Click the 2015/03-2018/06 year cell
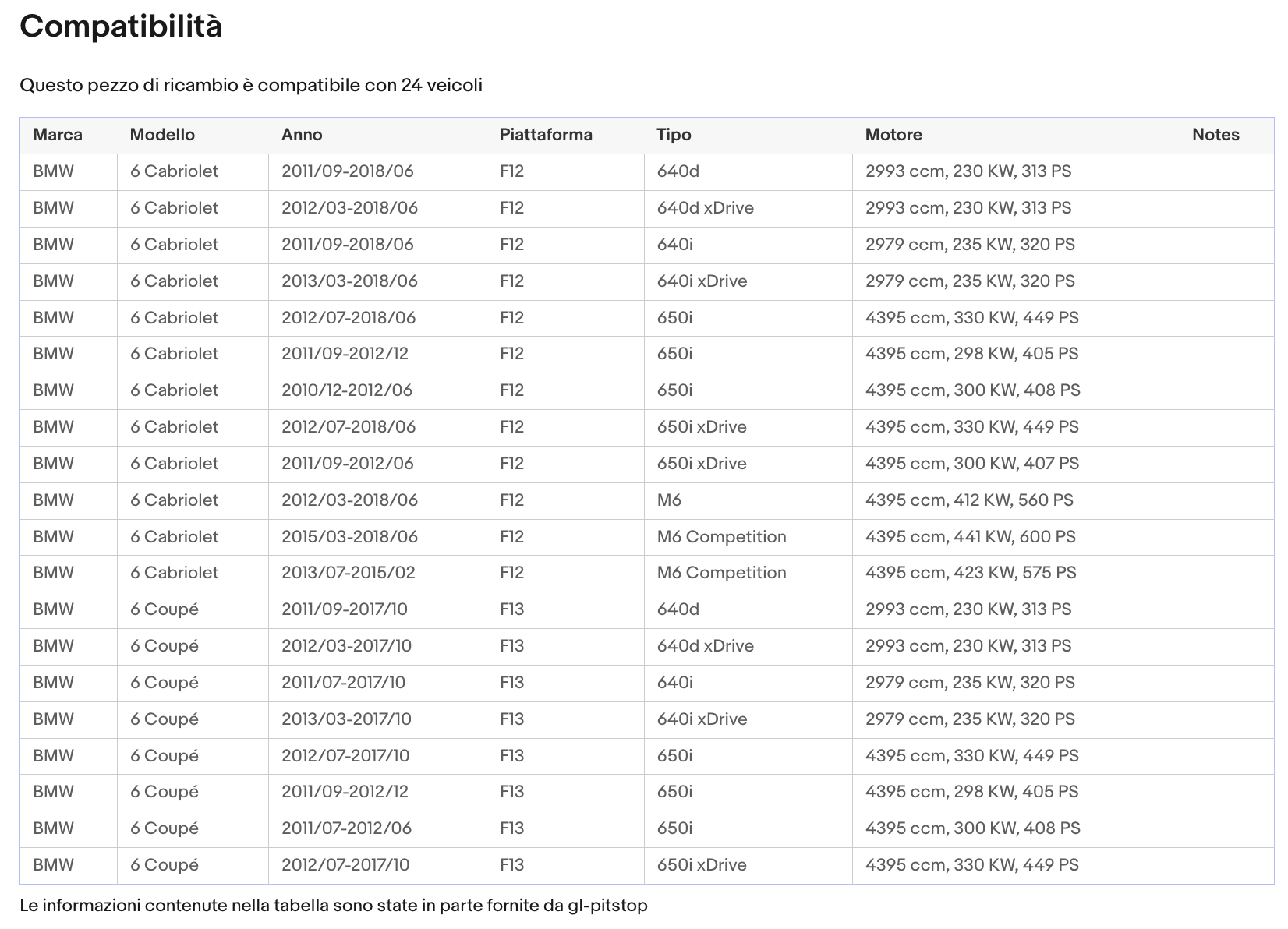Viewport: 1288px width, 929px height. tap(378, 537)
